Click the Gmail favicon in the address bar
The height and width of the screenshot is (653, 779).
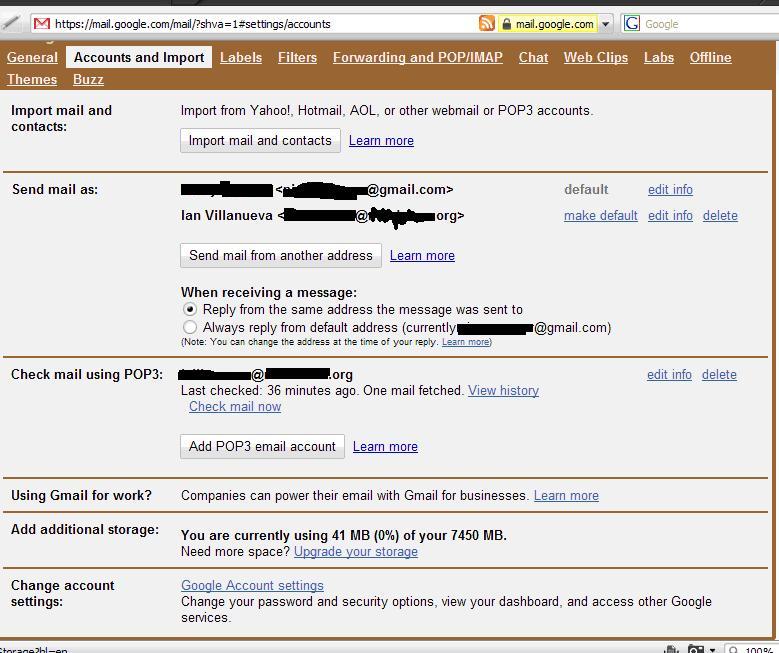[x=42, y=23]
